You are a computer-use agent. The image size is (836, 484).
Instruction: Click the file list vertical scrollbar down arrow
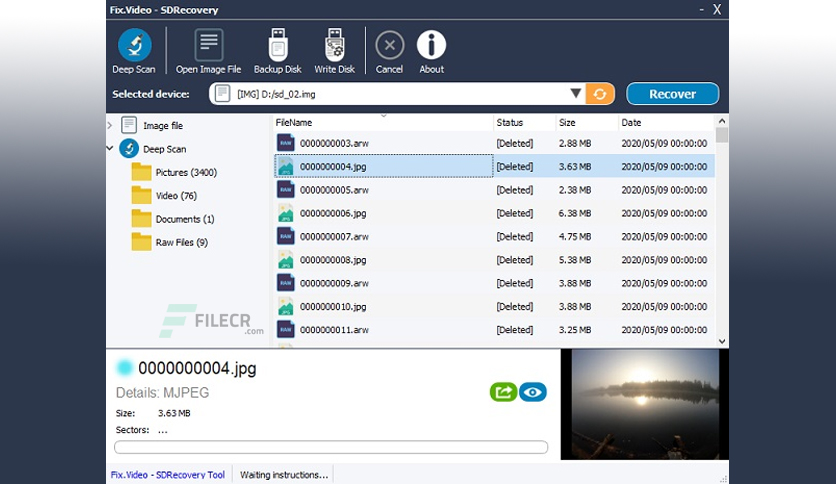[x=722, y=341]
